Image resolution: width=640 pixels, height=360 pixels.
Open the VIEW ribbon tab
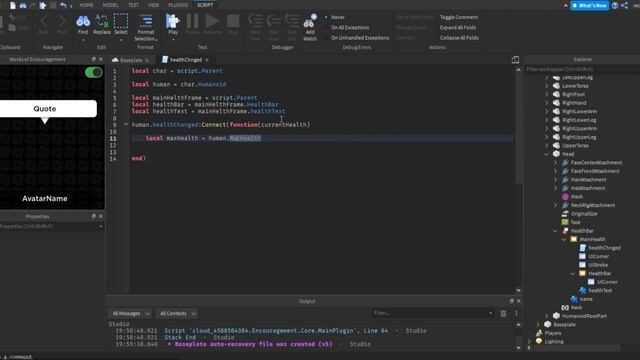click(154, 5)
